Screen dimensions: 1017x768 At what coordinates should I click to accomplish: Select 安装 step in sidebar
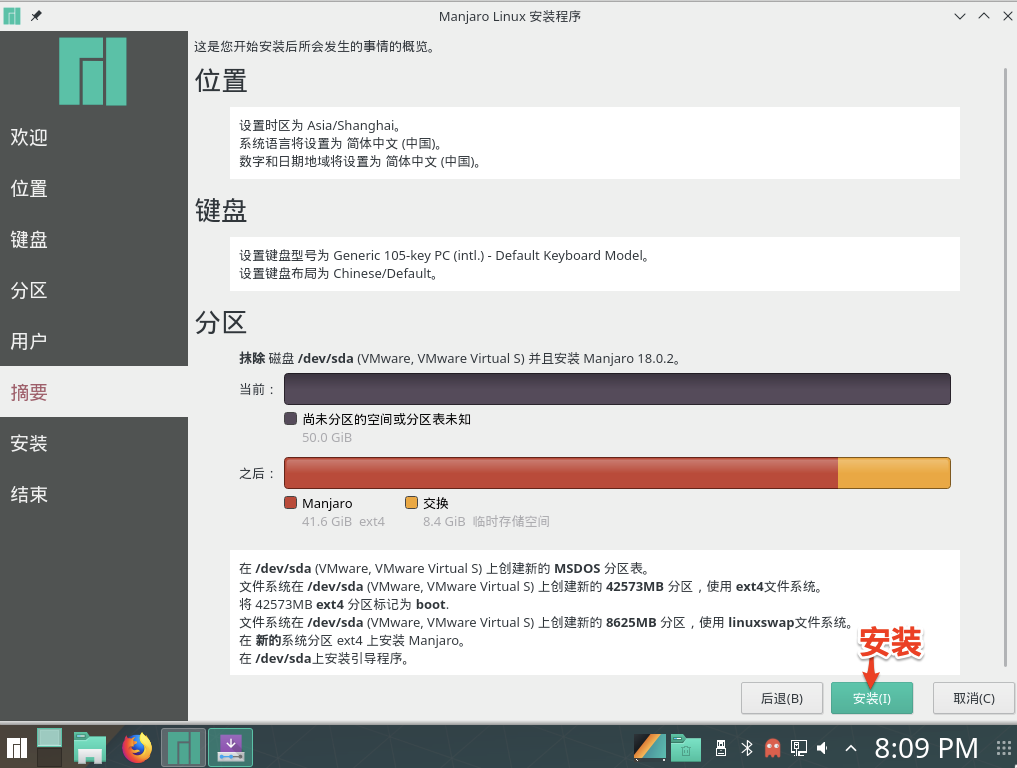(94, 443)
